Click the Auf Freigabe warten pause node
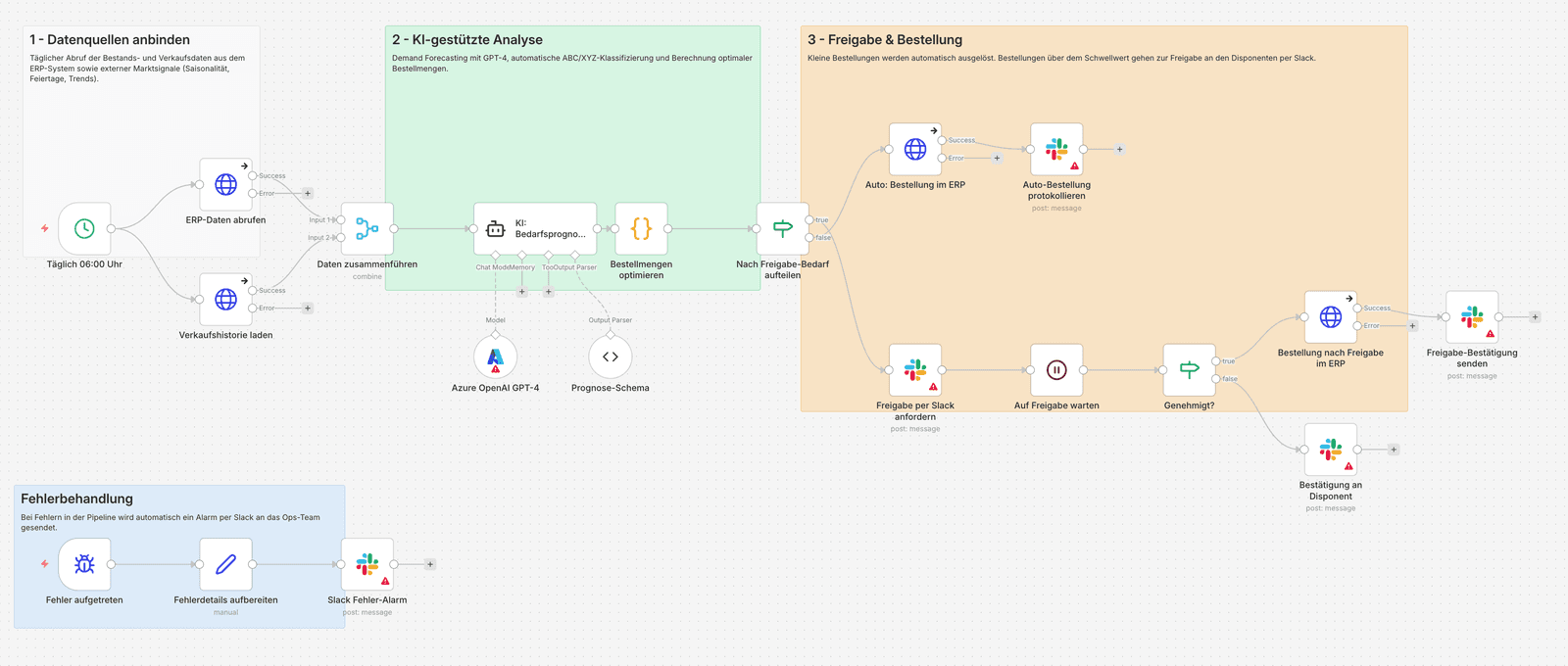Screen dimensions: 1568x666 [x=1056, y=370]
